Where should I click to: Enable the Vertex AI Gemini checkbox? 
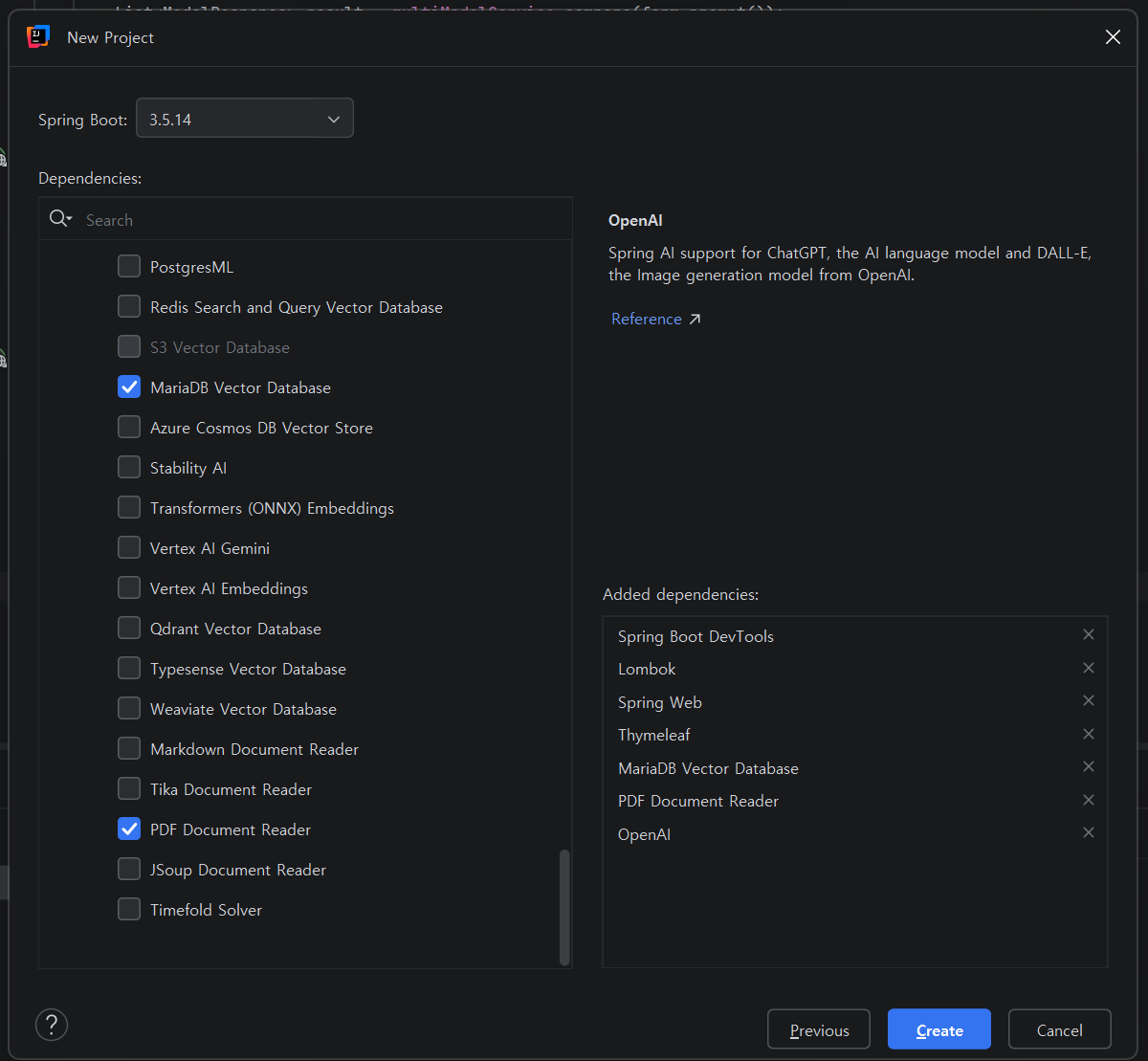tap(129, 548)
